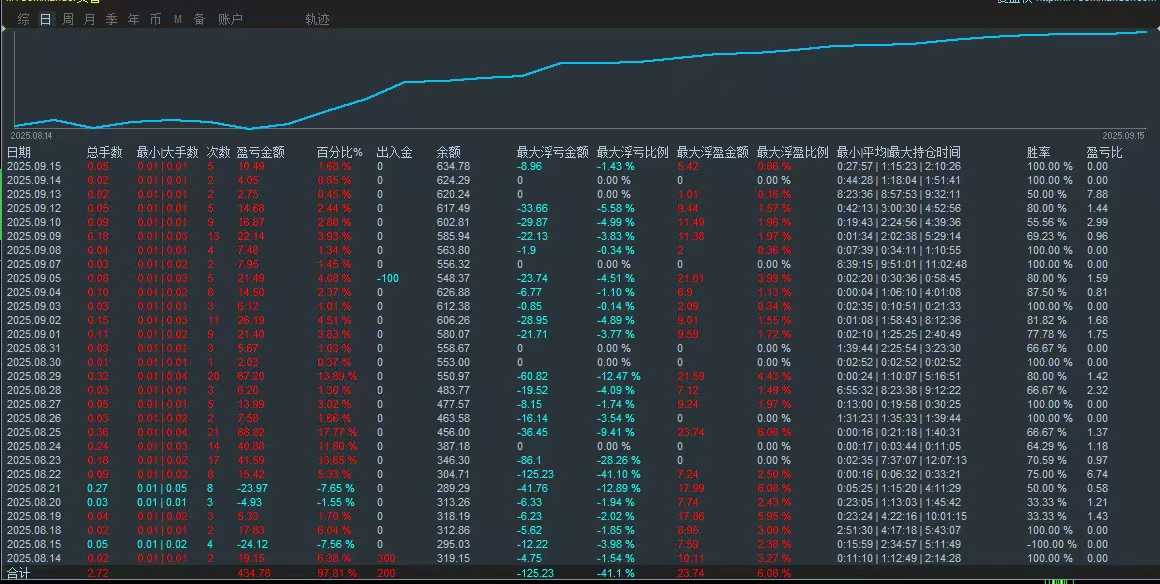The image size is (1160, 584).
Task: Open the 轨迹 track tab
Action: pos(317,20)
